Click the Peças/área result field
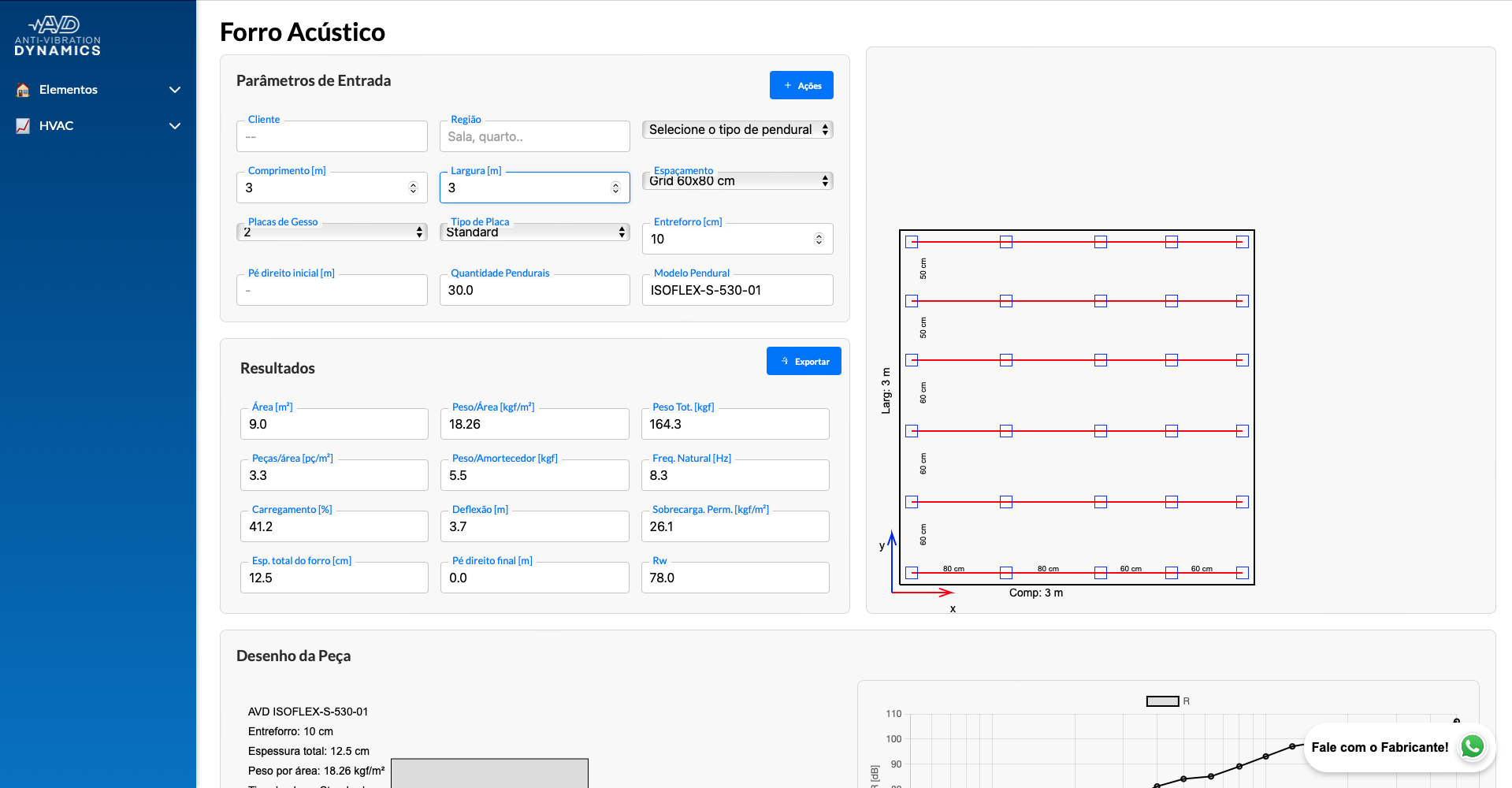 pyautogui.click(x=334, y=475)
